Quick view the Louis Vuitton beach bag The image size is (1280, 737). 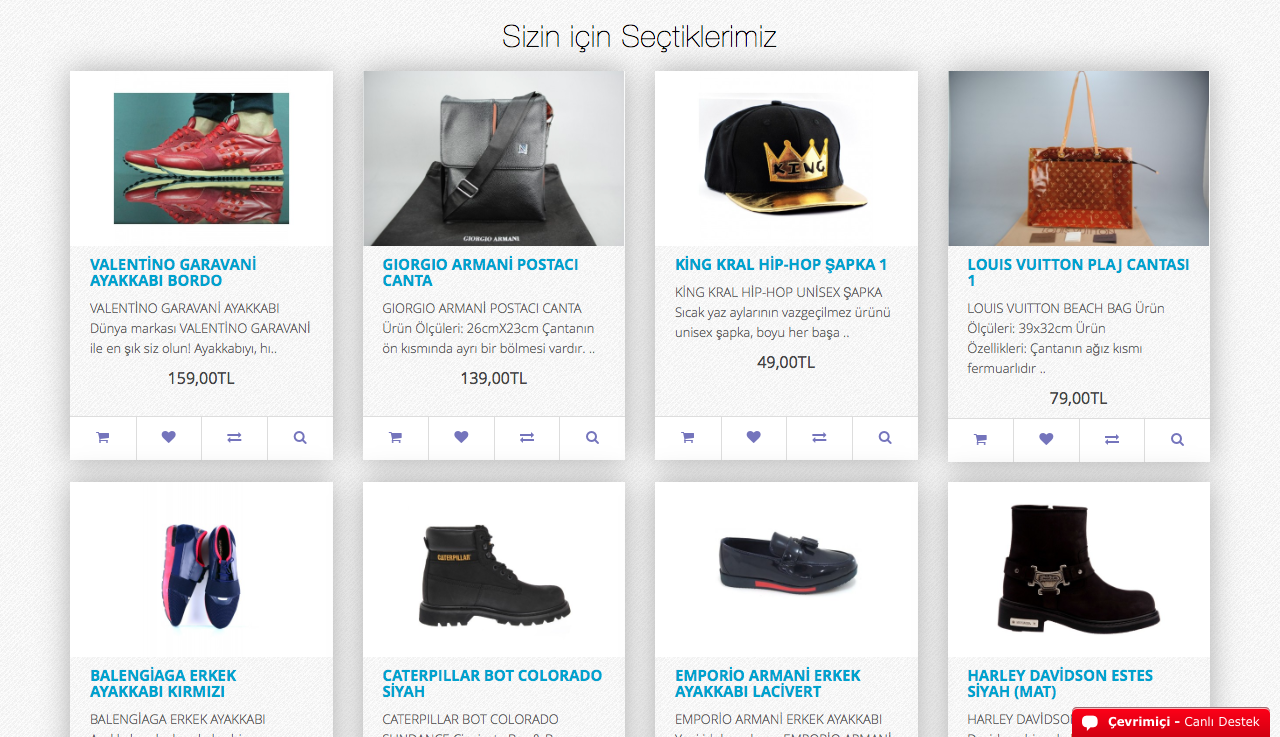(1177, 439)
